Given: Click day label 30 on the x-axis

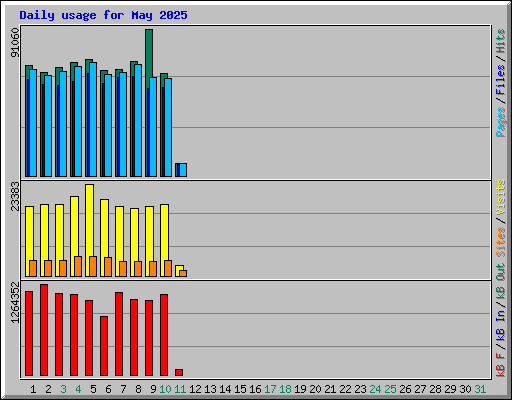Looking at the screenshot, I should coord(465,389).
